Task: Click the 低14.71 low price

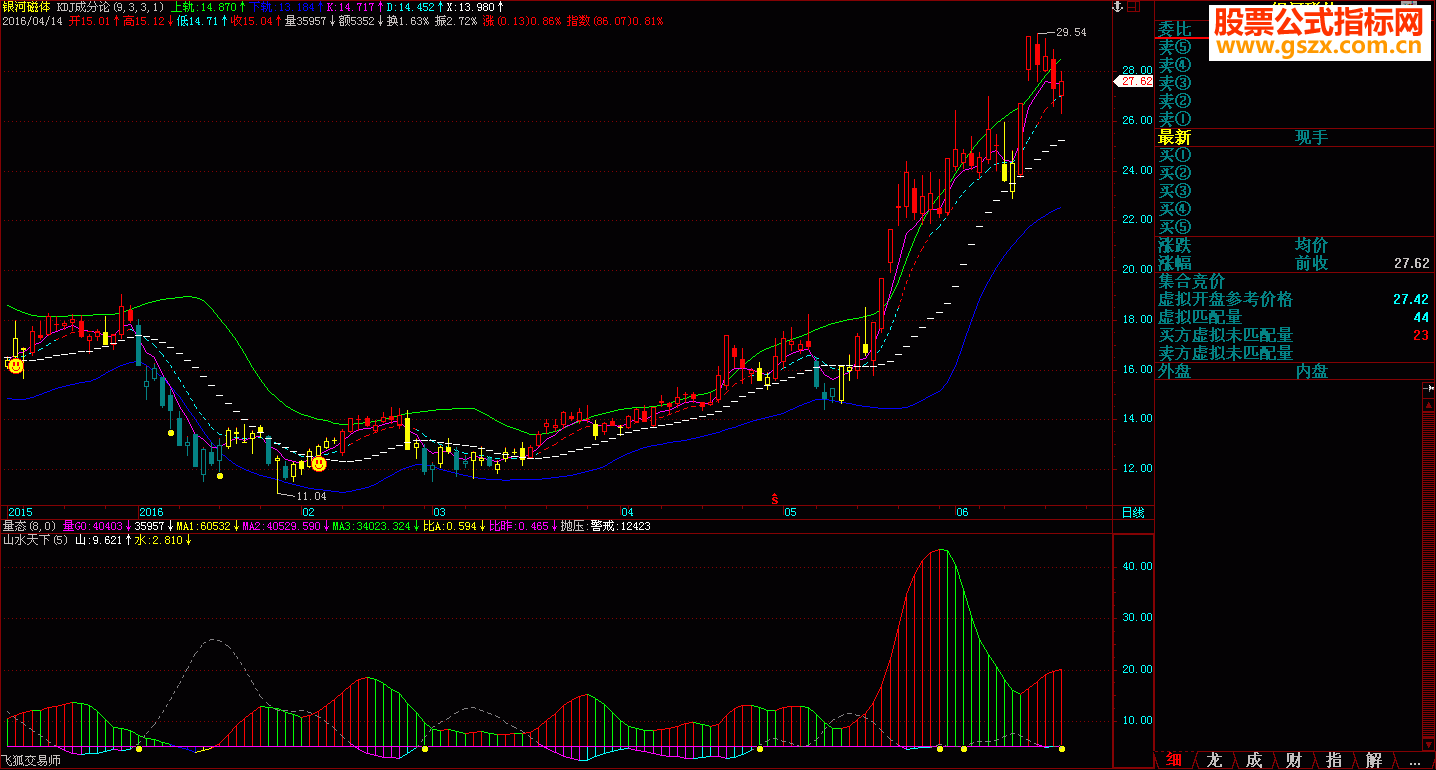Action: pos(196,20)
